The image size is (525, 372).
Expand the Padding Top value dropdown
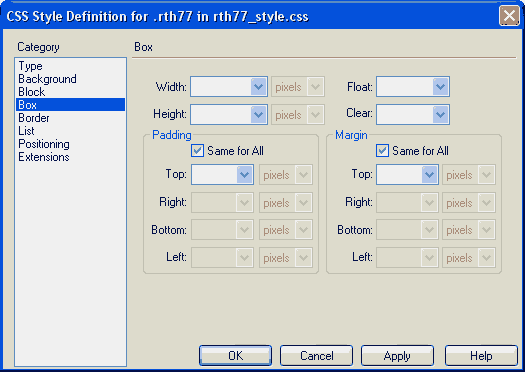[x=244, y=174]
